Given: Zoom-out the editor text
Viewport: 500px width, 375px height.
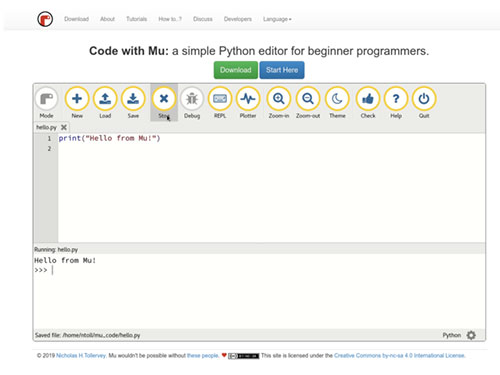Looking at the screenshot, I should click(308, 99).
